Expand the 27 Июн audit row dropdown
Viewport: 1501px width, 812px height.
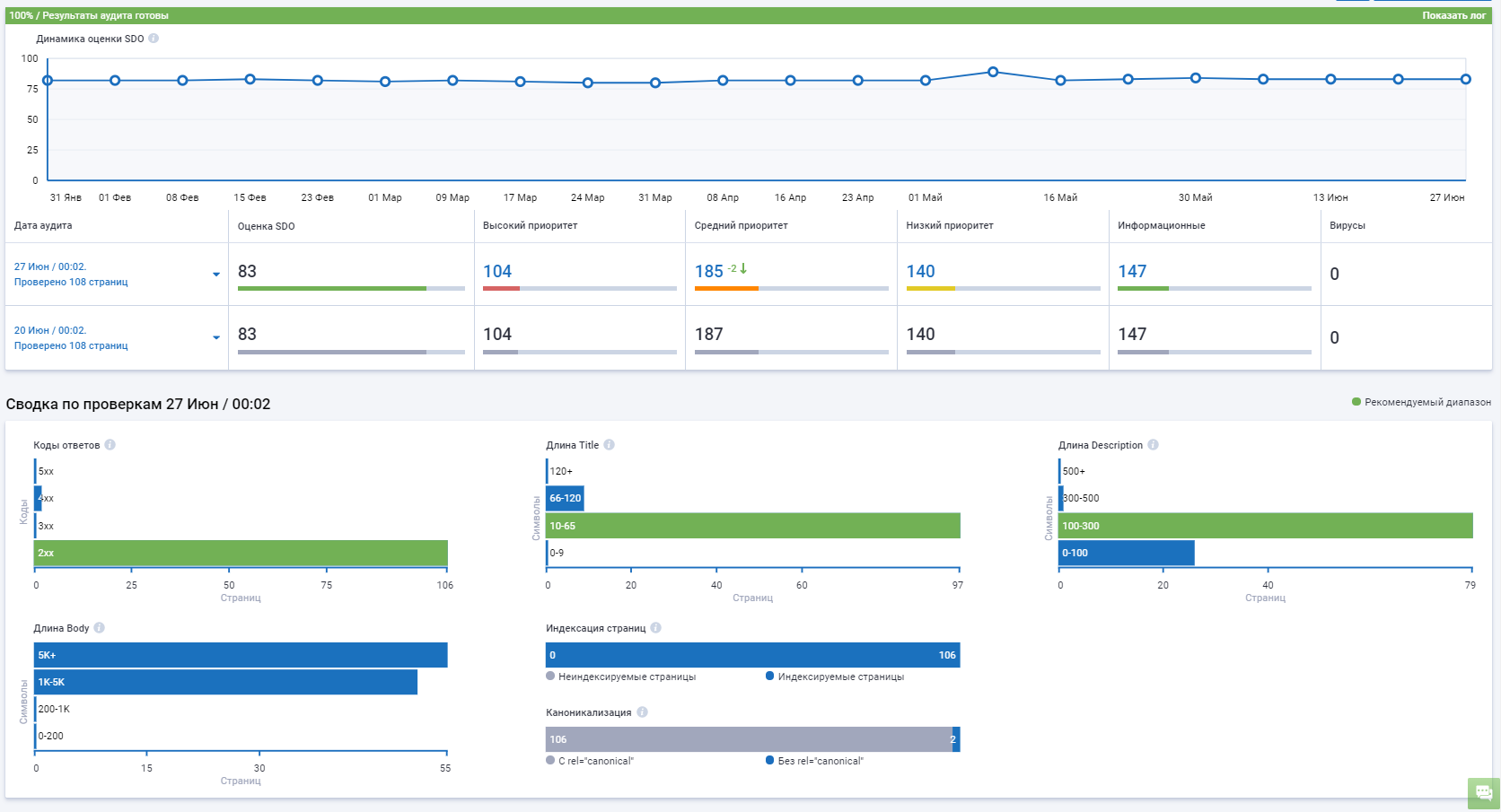point(216,275)
